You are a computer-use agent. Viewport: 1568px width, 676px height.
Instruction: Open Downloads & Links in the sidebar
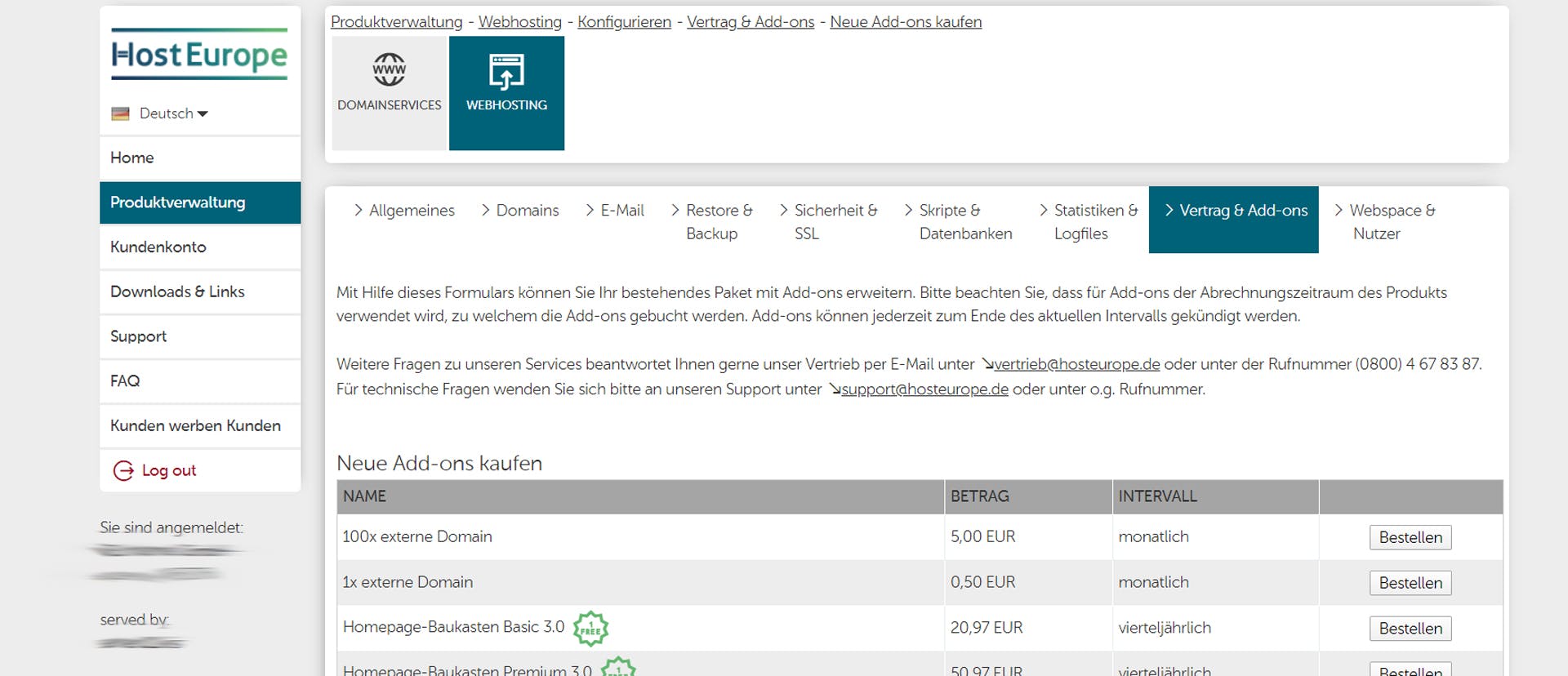(x=200, y=291)
